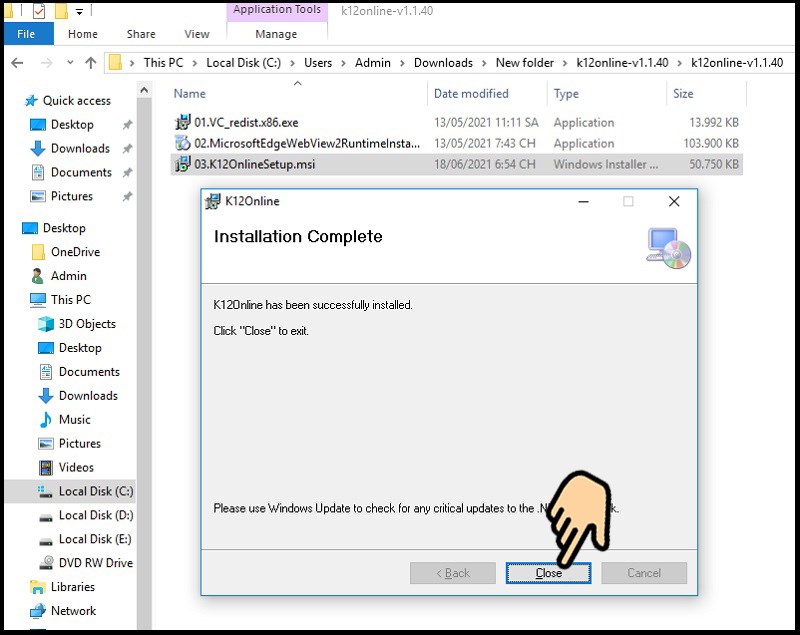Click Users in the breadcrumb path
This screenshot has height=635, width=800.
click(x=318, y=63)
